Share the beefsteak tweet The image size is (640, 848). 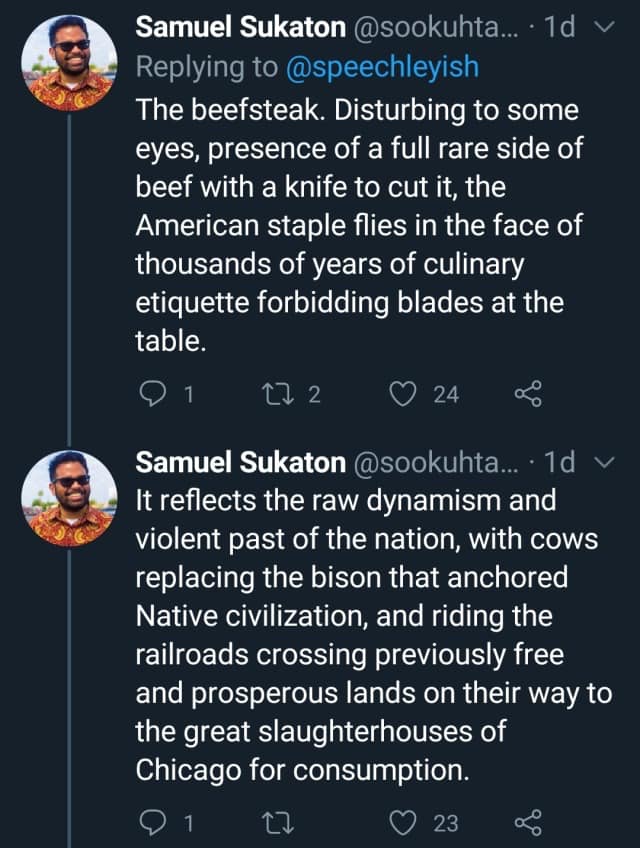pyautogui.click(x=526, y=395)
